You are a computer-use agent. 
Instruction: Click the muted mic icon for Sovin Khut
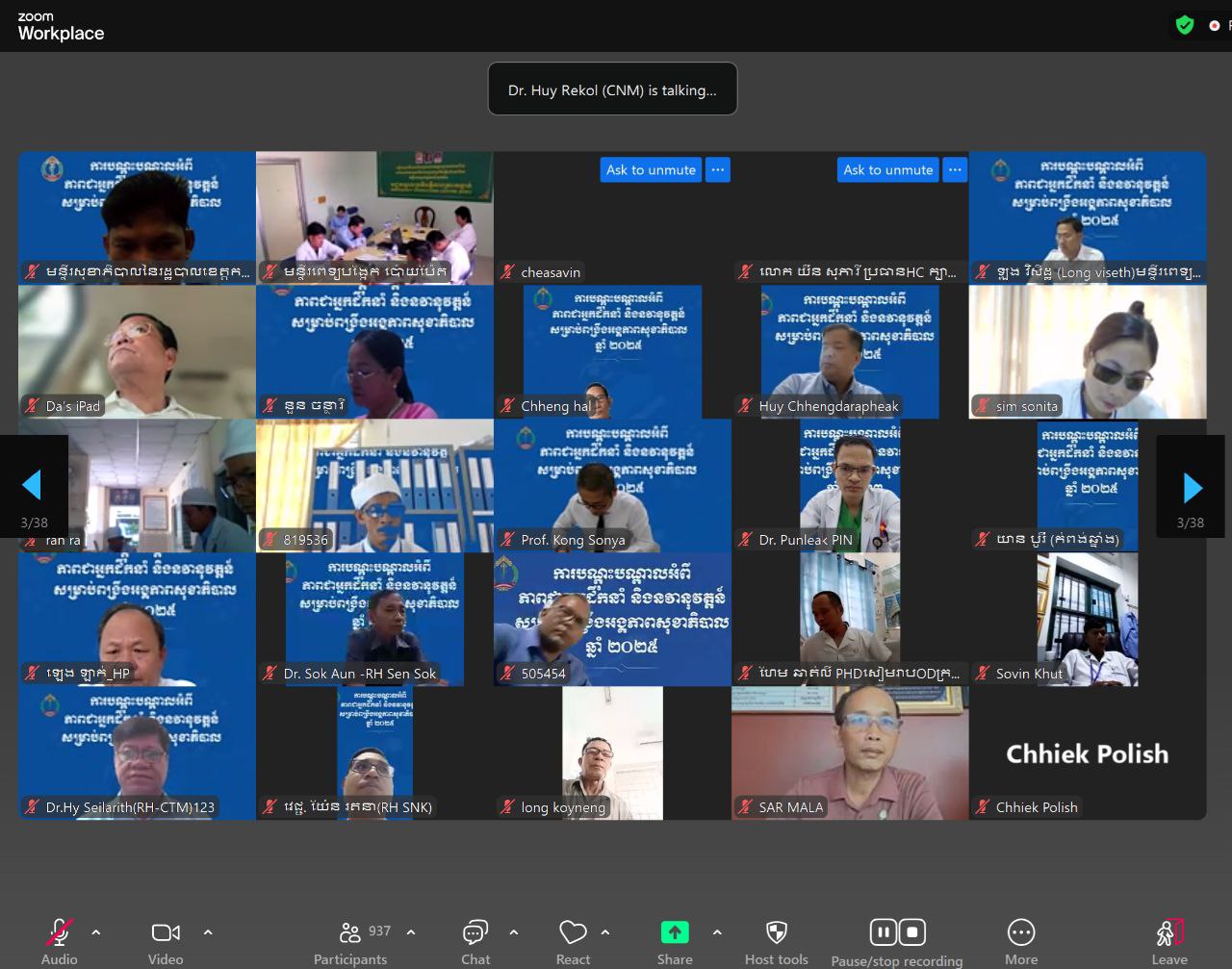(x=983, y=674)
